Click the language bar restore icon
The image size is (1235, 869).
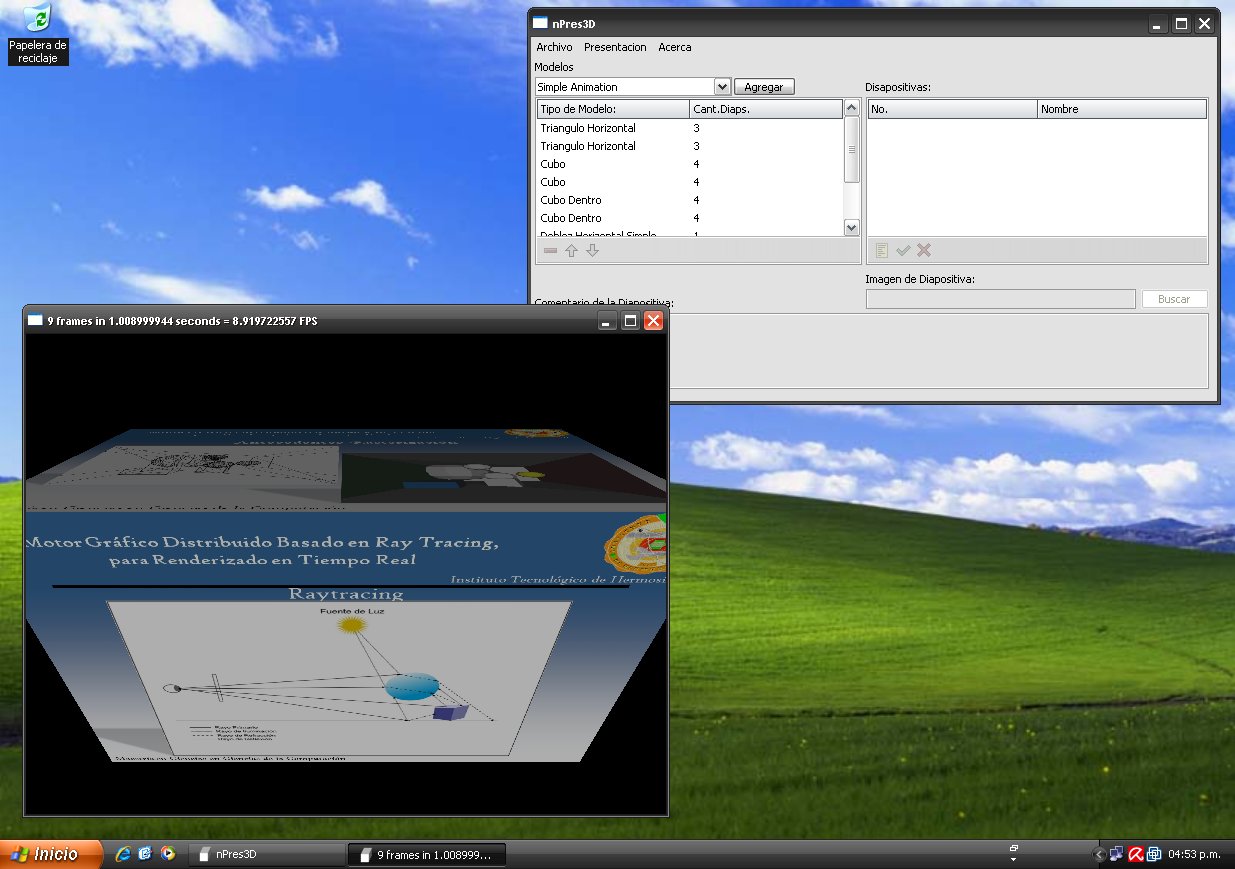[x=1013, y=847]
